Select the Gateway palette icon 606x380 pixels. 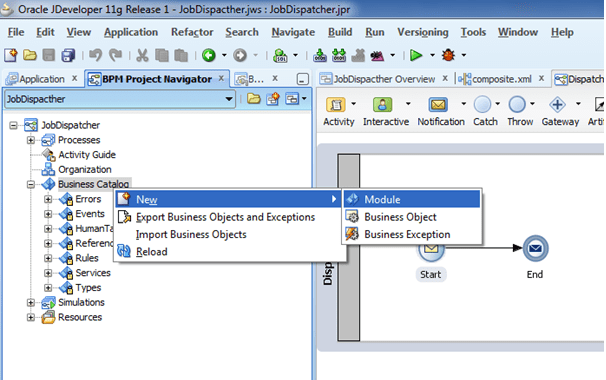[x=557, y=104]
